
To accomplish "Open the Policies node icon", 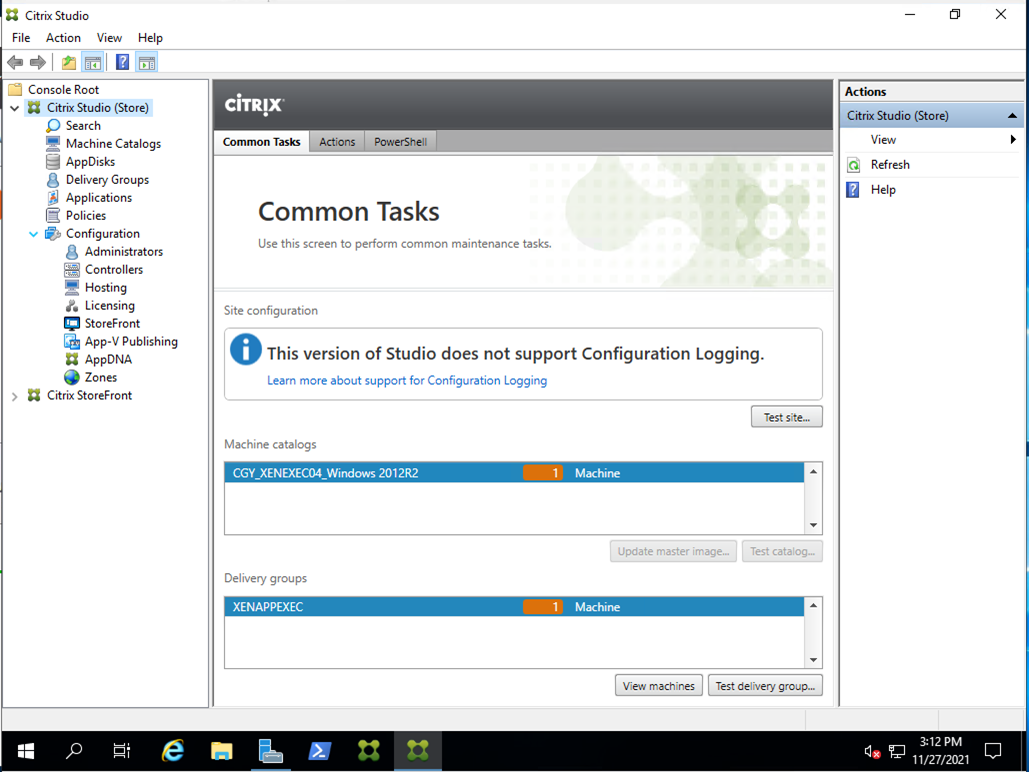I will pyautogui.click(x=53, y=215).
